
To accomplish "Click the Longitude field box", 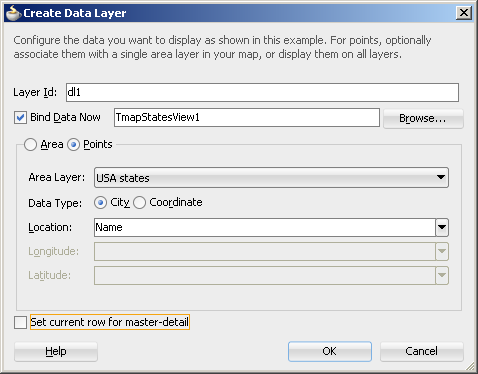I will click(x=265, y=251).
